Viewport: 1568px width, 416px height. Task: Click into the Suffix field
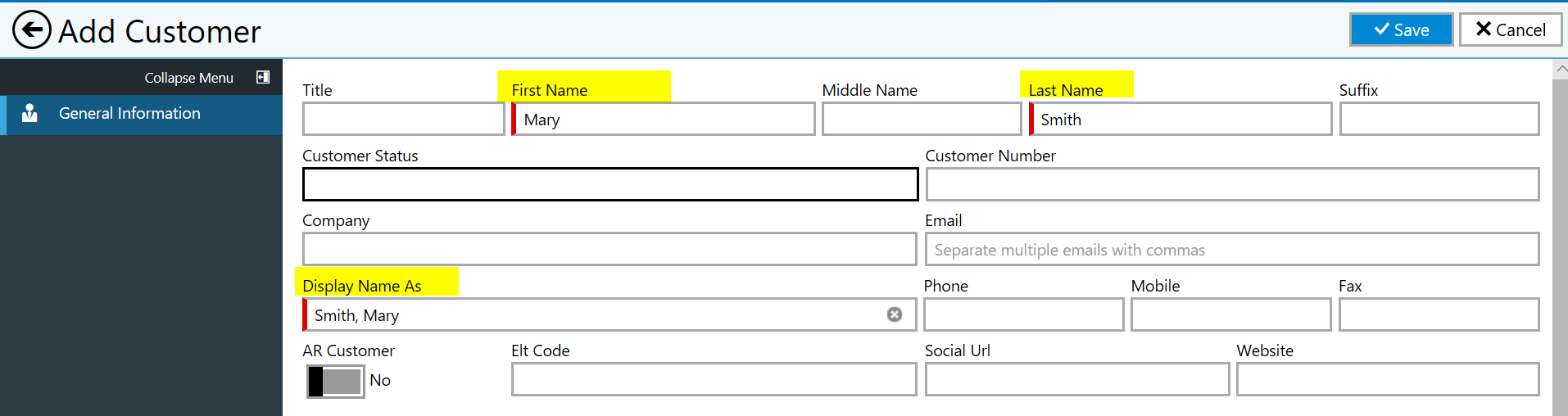pyautogui.click(x=1439, y=119)
